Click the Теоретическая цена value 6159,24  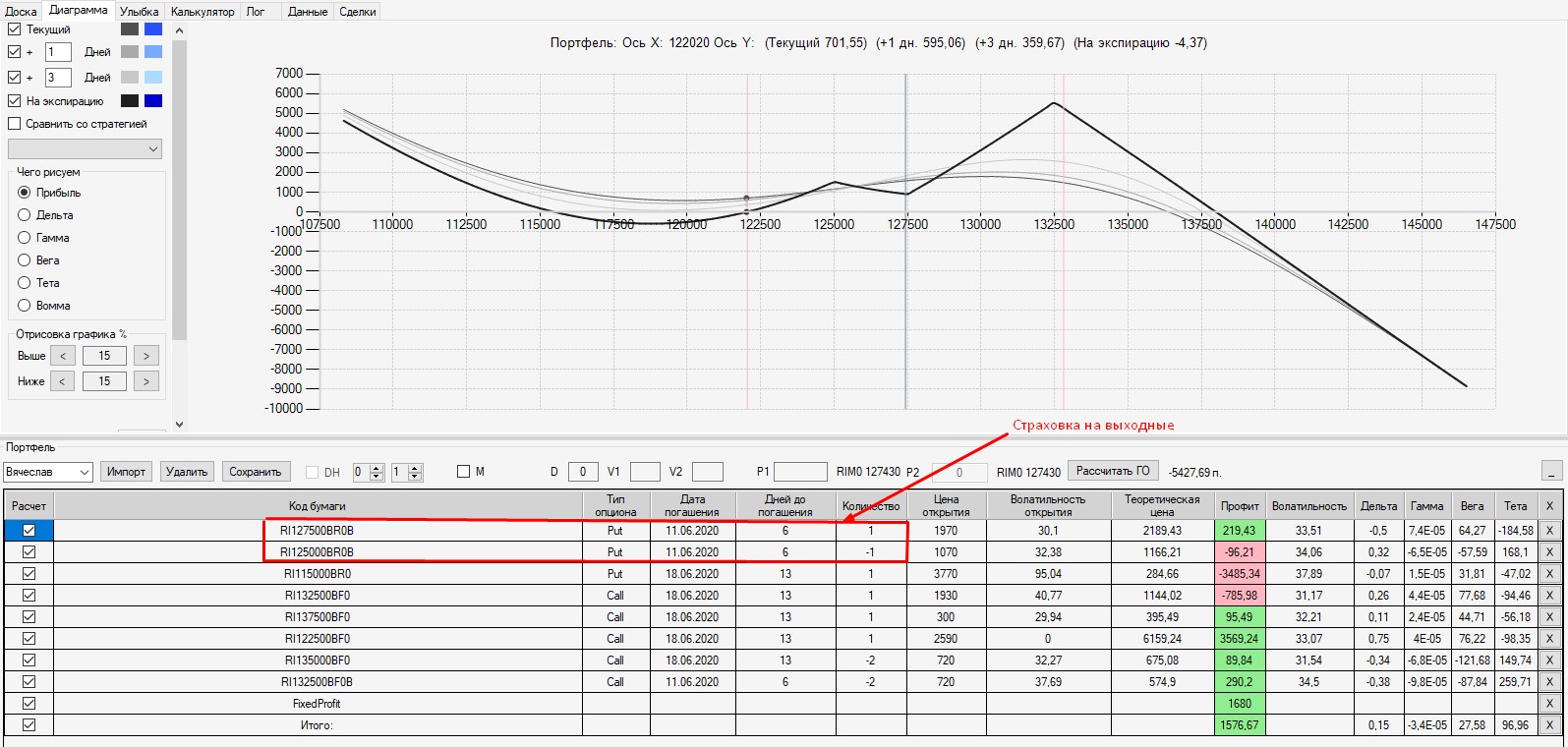tap(1162, 639)
